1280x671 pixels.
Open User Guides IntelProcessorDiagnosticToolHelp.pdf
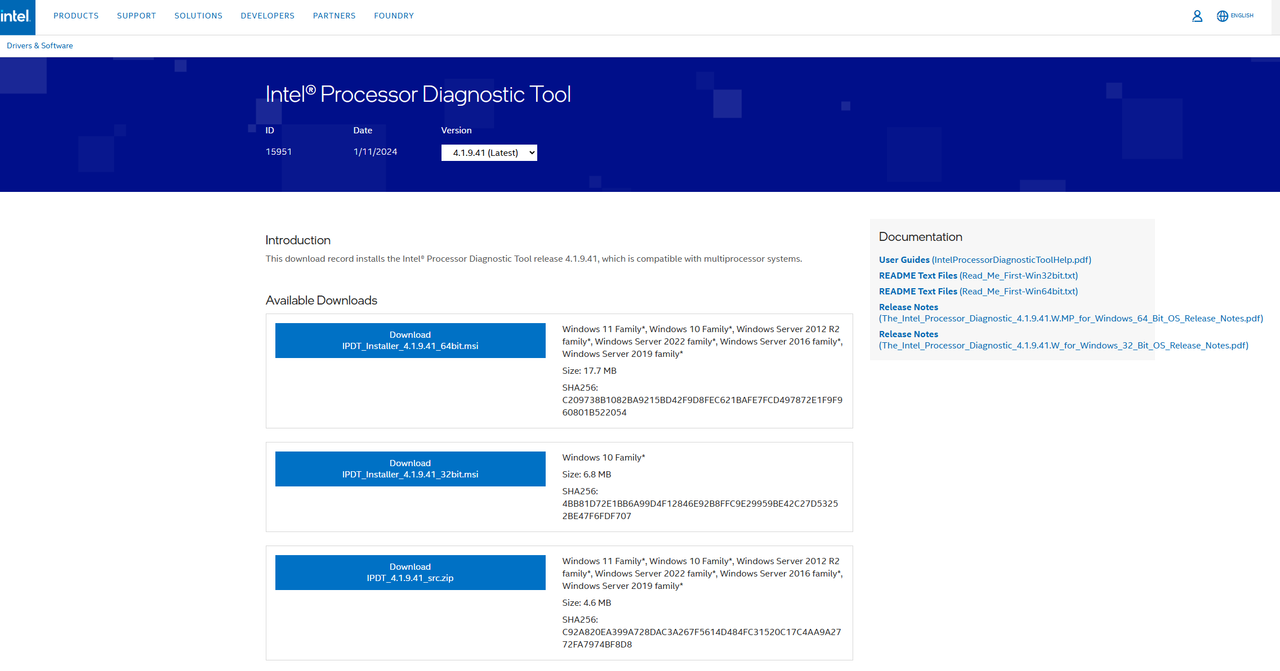coord(985,260)
